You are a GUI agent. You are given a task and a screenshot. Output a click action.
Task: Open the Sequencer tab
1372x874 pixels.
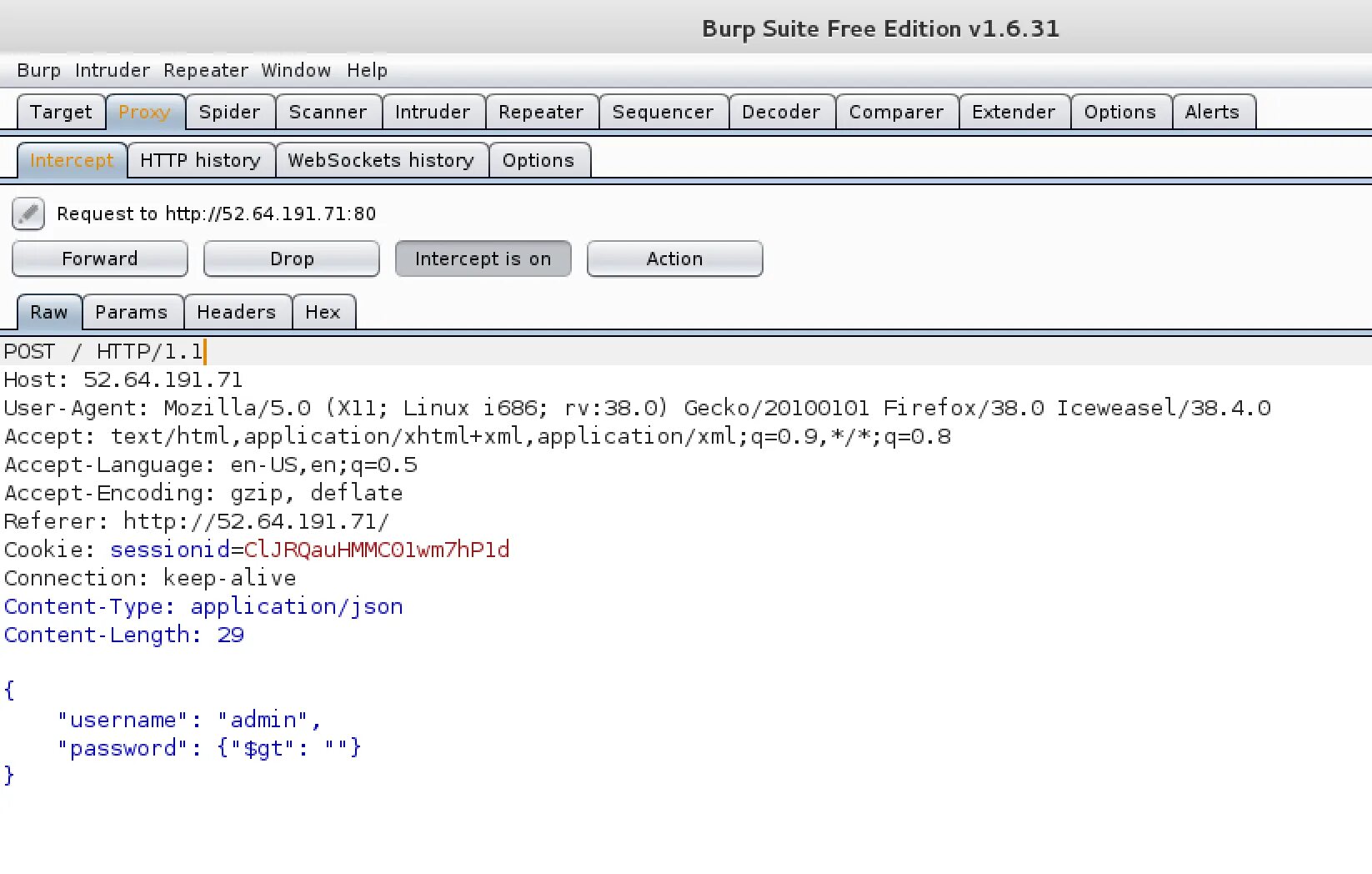pyautogui.click(x=663, y=112)
